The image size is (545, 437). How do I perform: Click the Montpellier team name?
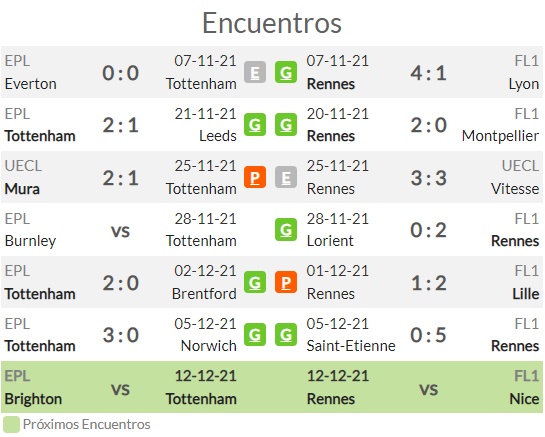501,136
